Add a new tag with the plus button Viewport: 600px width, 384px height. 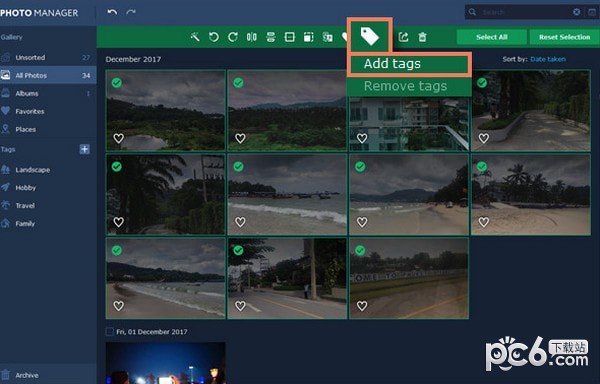coord(85,149)
